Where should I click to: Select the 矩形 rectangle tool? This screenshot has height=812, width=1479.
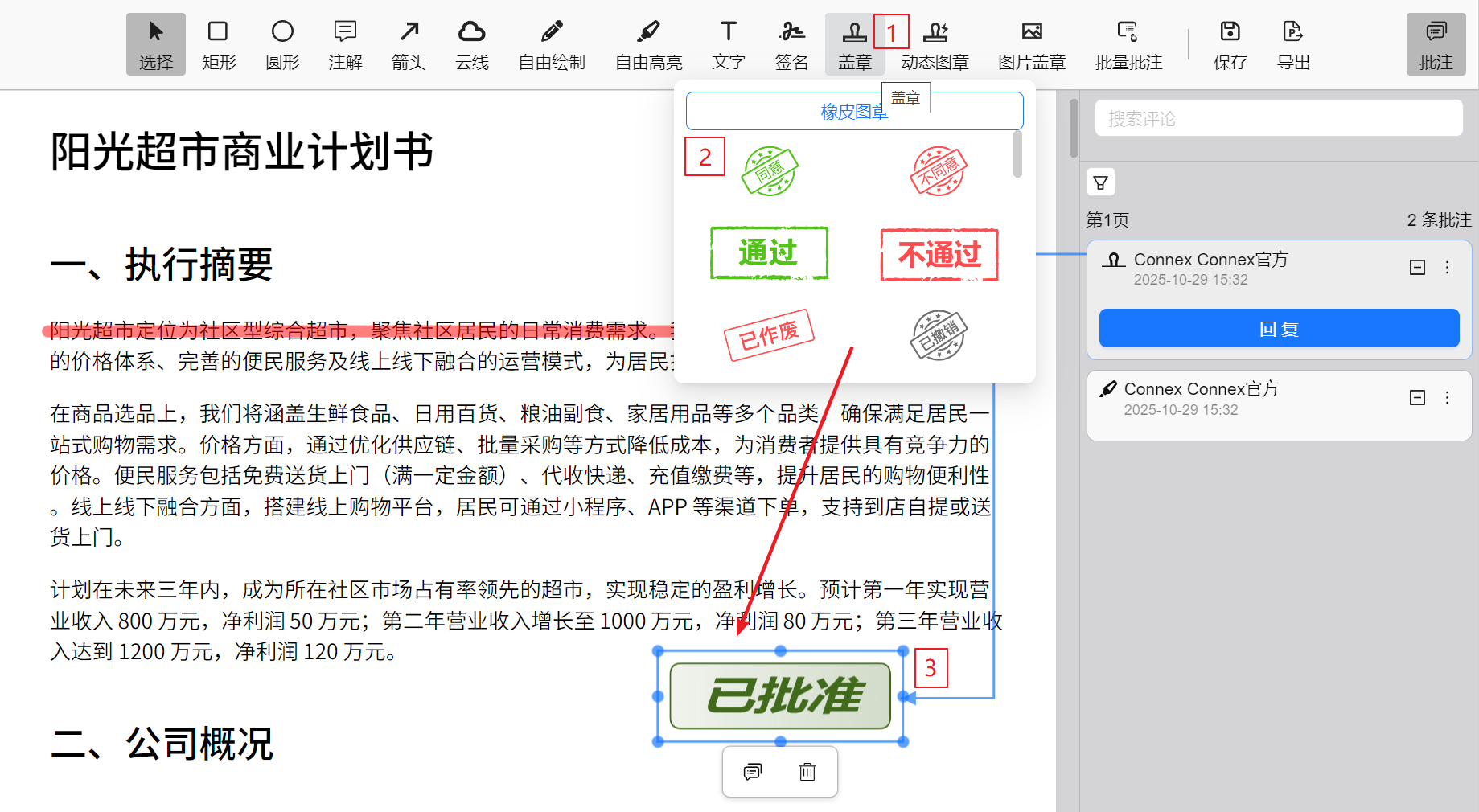(x=218, y=44)
